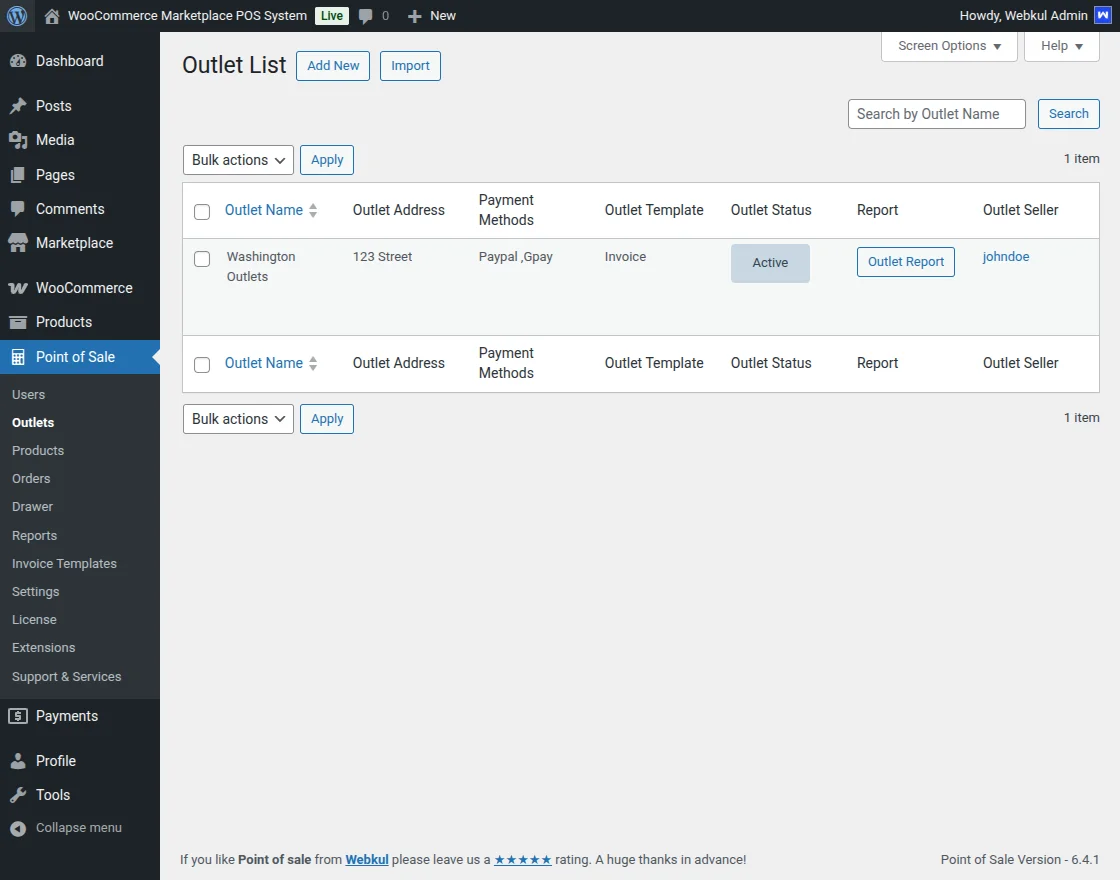
Task: Go to Point of Sale Products submenu
Action: point(38,451)
